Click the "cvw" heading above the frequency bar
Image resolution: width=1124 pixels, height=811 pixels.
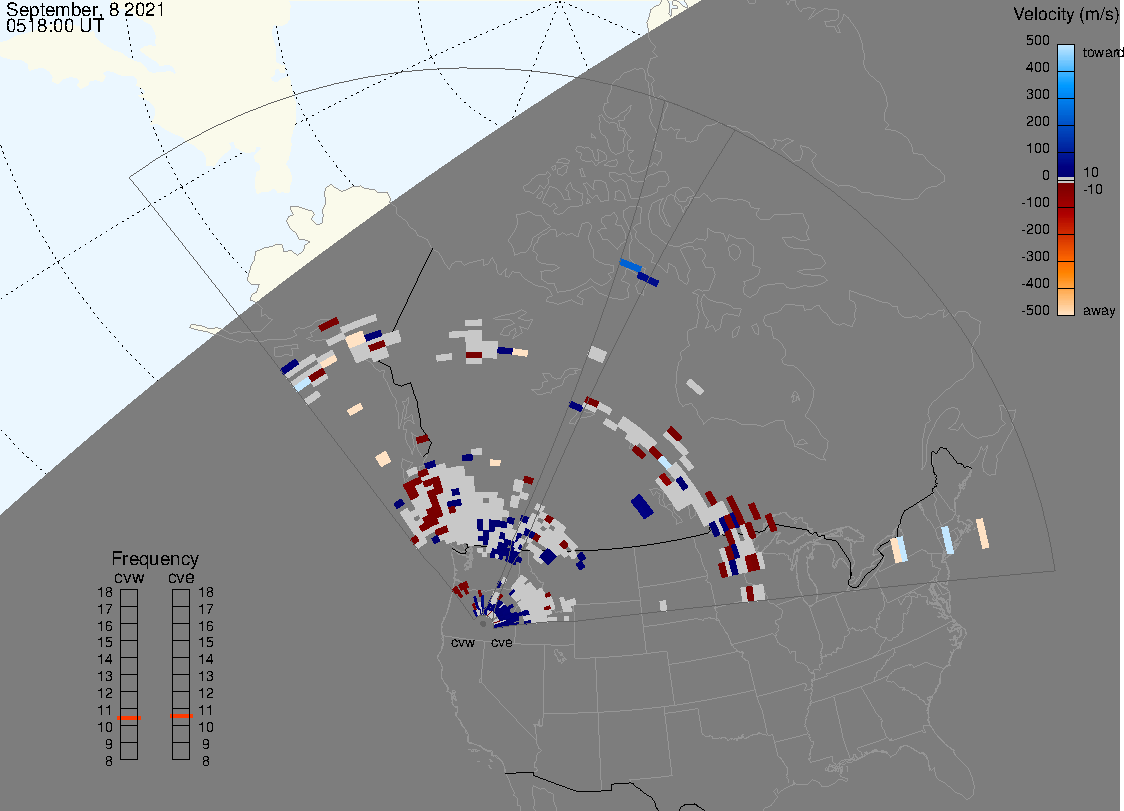click(x=129, y=577)
